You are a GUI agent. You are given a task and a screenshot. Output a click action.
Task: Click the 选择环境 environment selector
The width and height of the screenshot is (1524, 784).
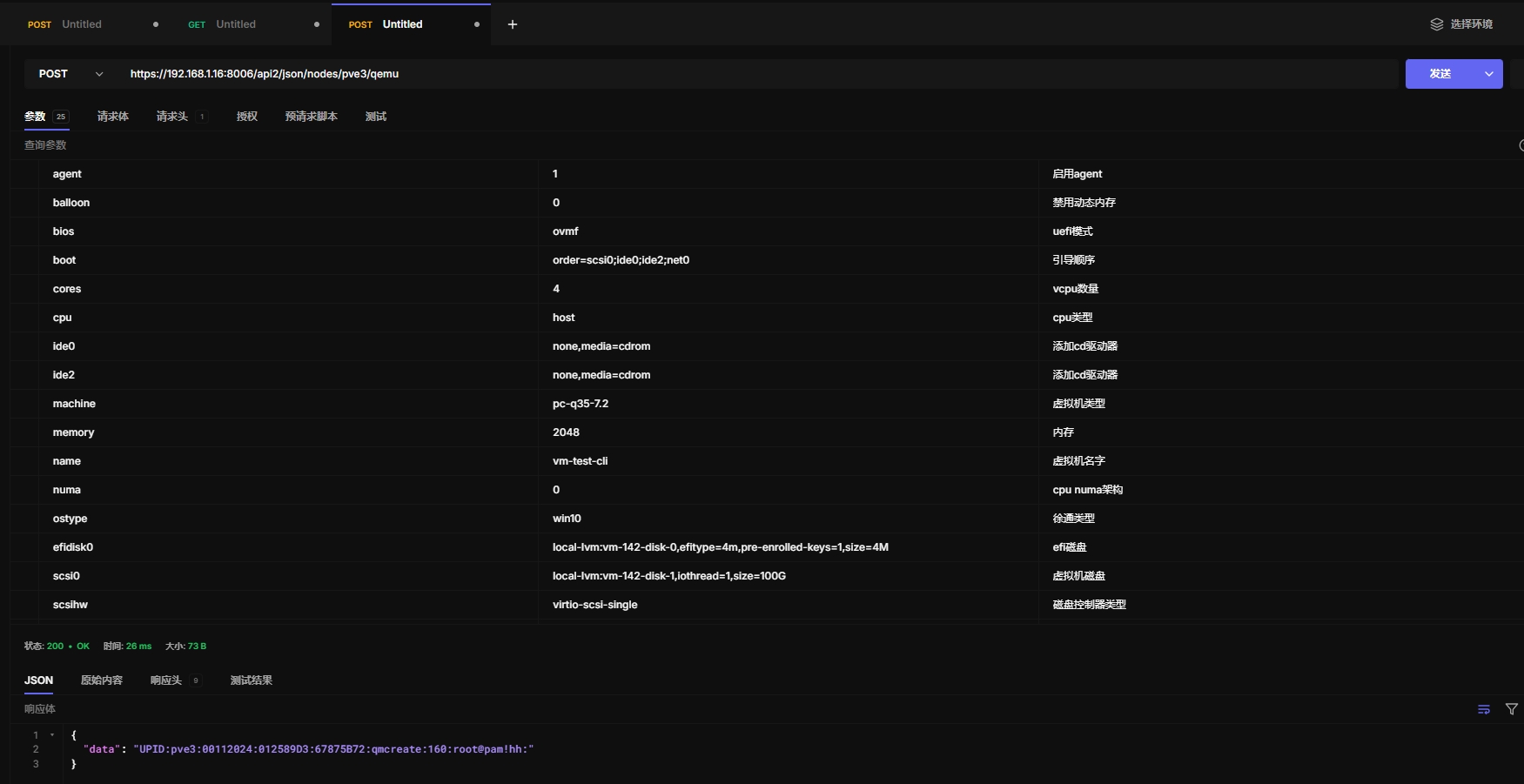pos(1471,24)
